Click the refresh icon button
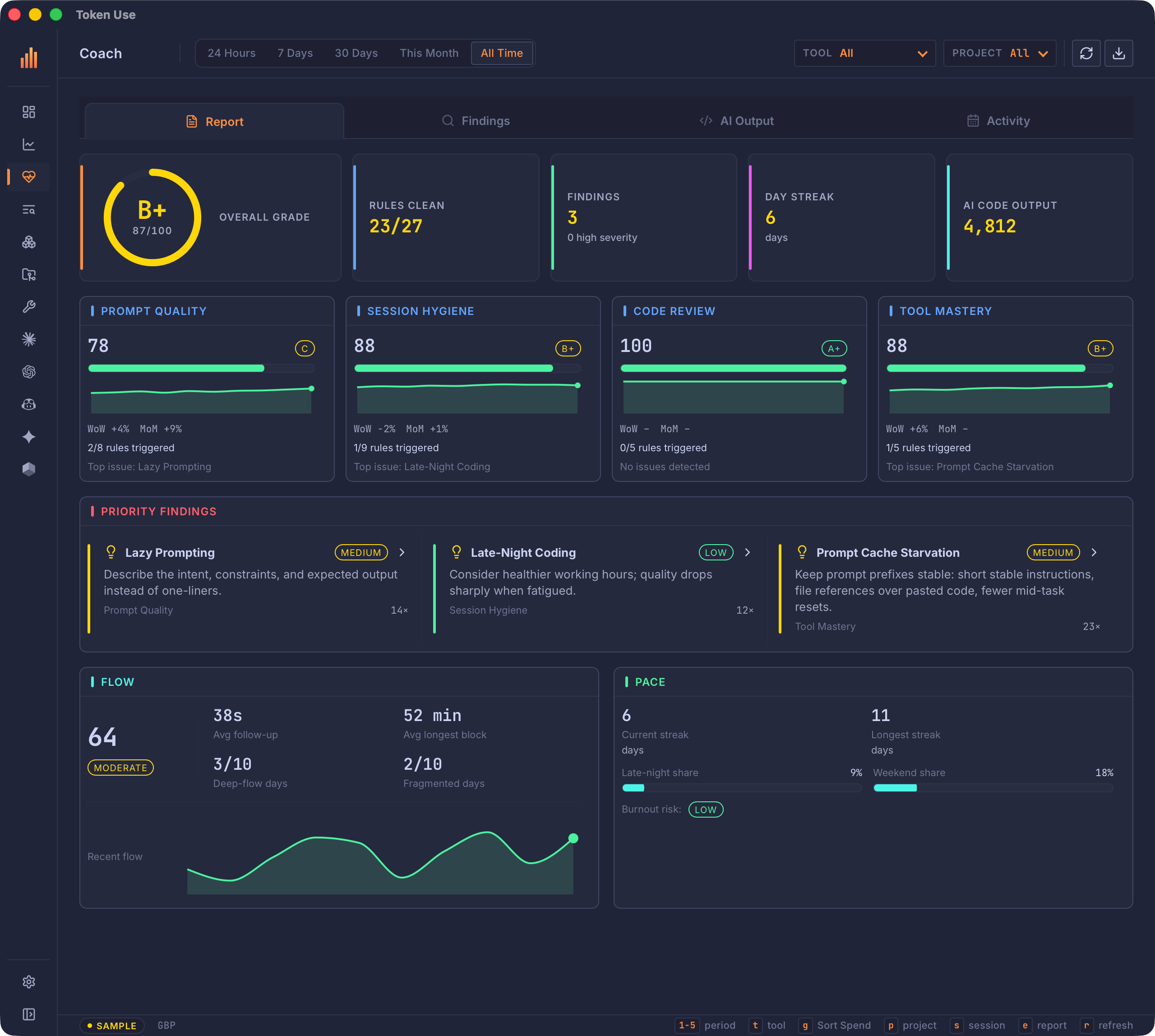The image size is (1155, 1036). click(1086, 53)
